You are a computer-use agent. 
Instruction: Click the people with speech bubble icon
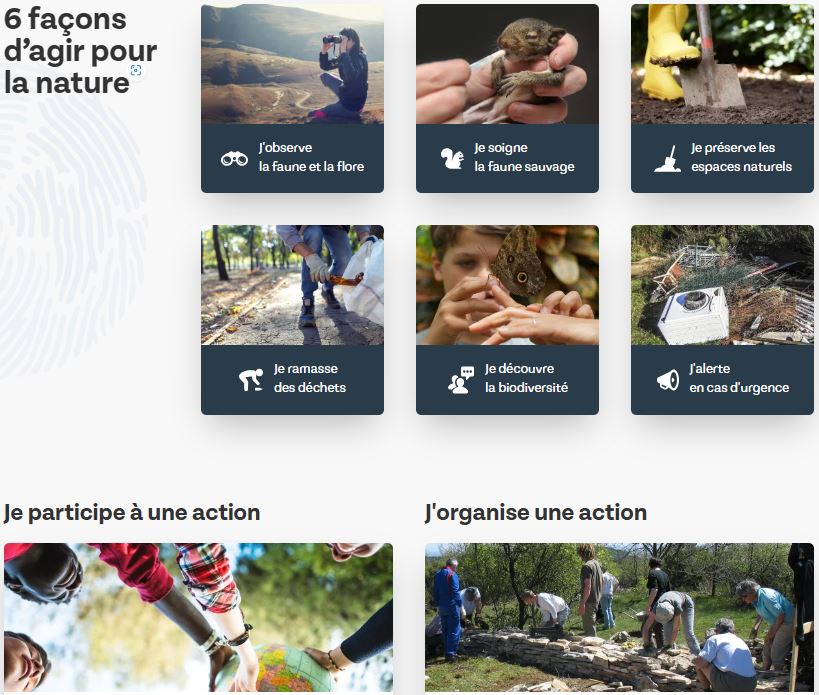pos(461,380)
